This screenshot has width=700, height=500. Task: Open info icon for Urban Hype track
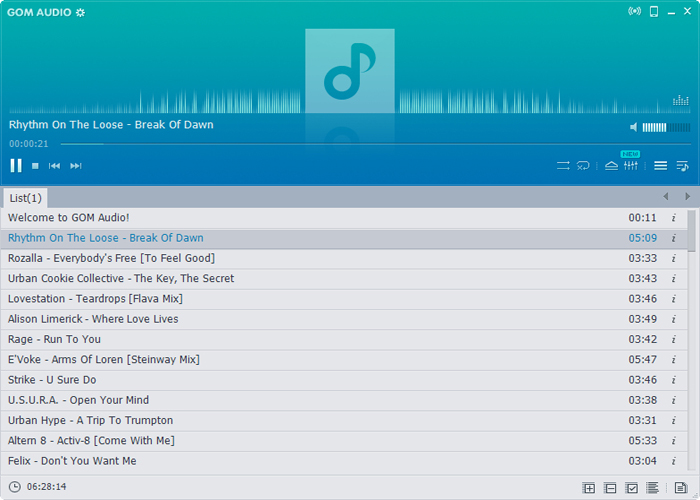point(674,421)
